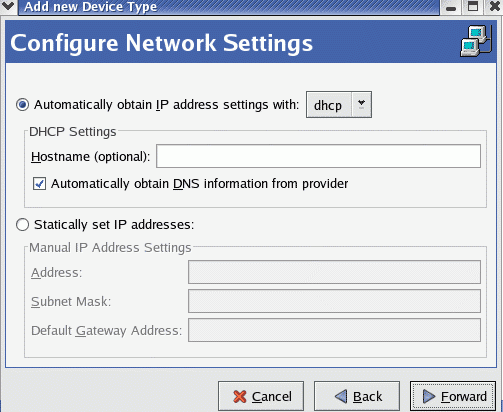This screenshot has height=412, width=503.
Task: Click the Cancel button
Action: (x=261, y=396)
